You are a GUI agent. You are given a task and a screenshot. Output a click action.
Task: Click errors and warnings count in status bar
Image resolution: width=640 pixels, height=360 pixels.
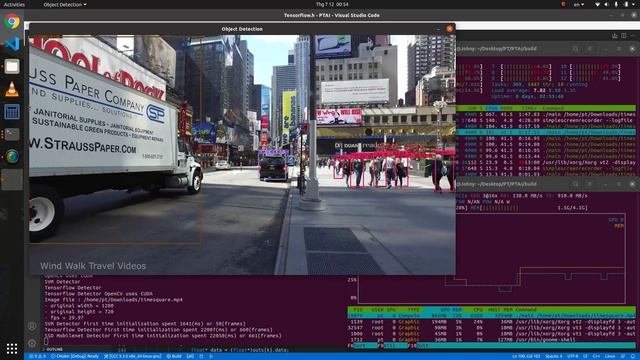(x=37, y=356)
